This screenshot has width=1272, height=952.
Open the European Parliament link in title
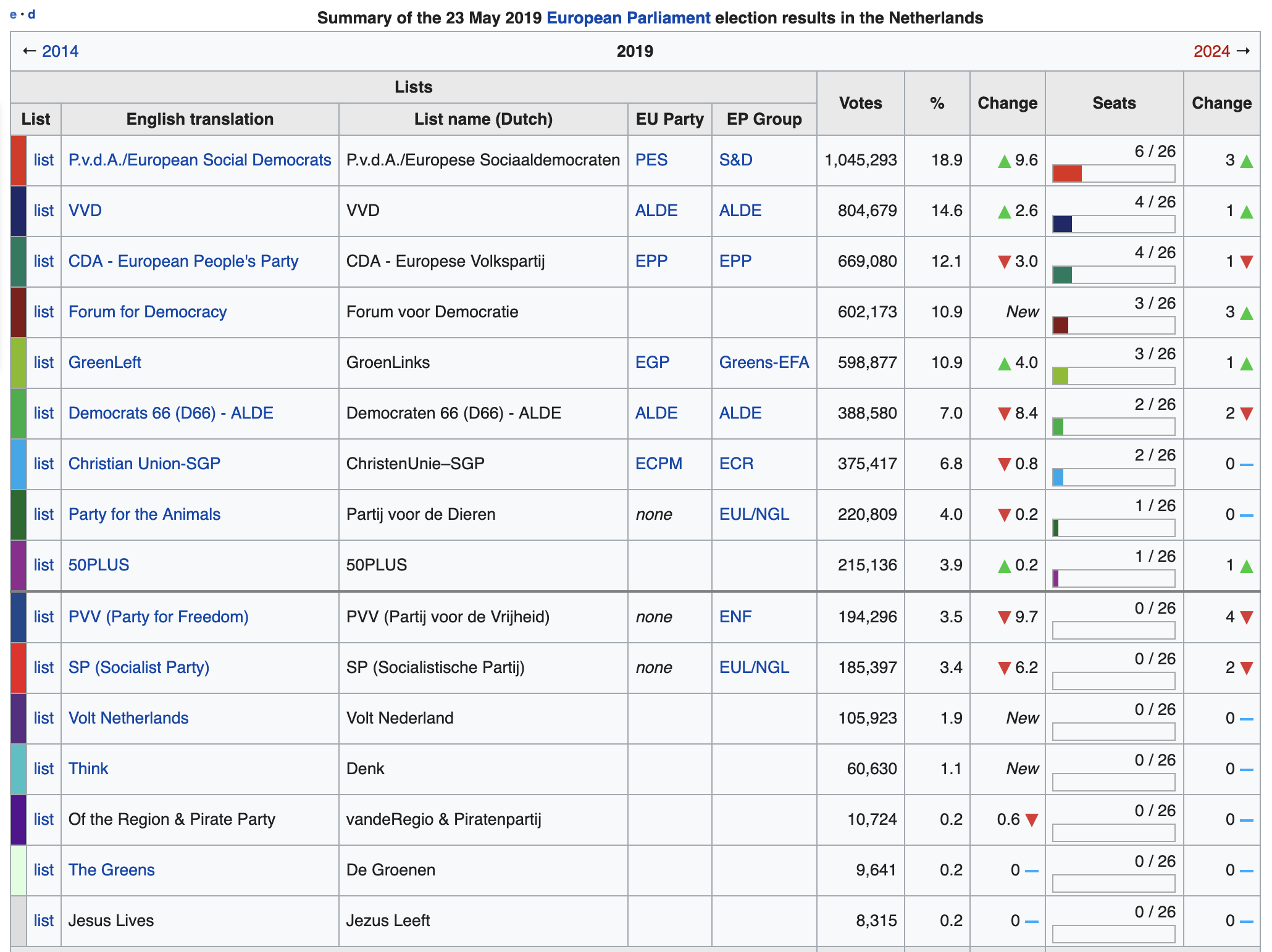pyautogui.click(x=628, y=18)
